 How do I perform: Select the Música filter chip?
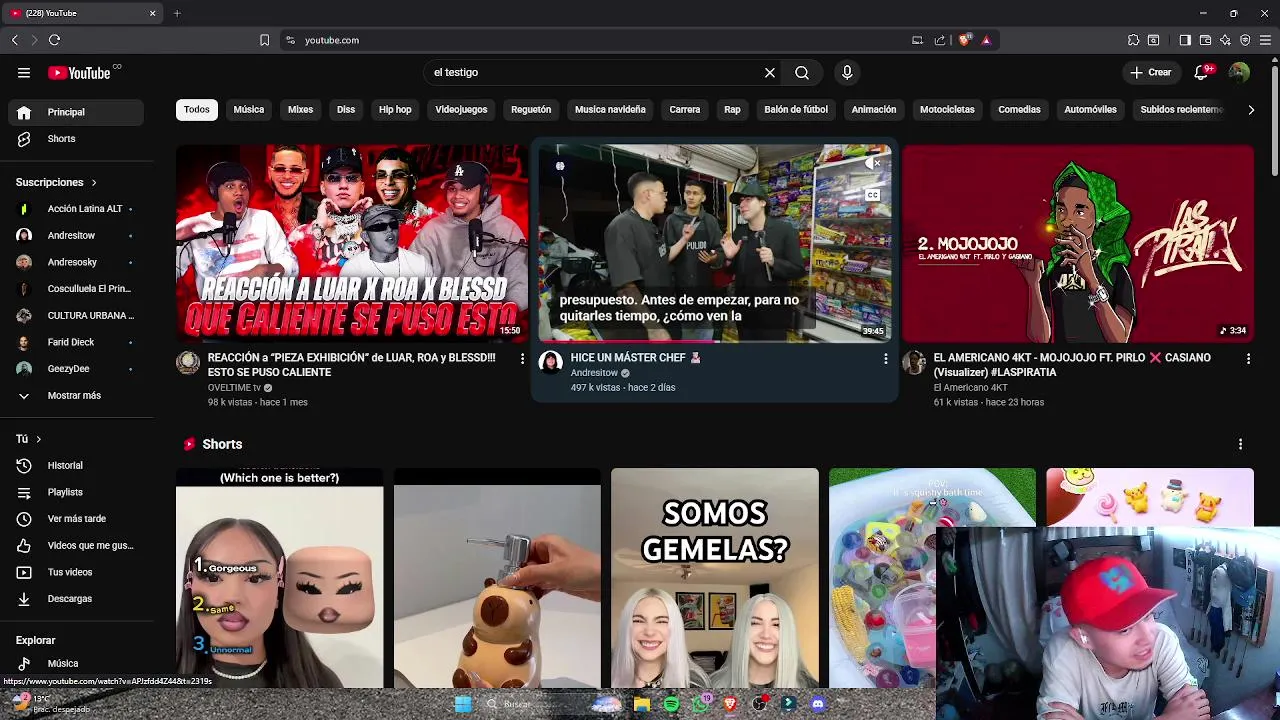249,109
